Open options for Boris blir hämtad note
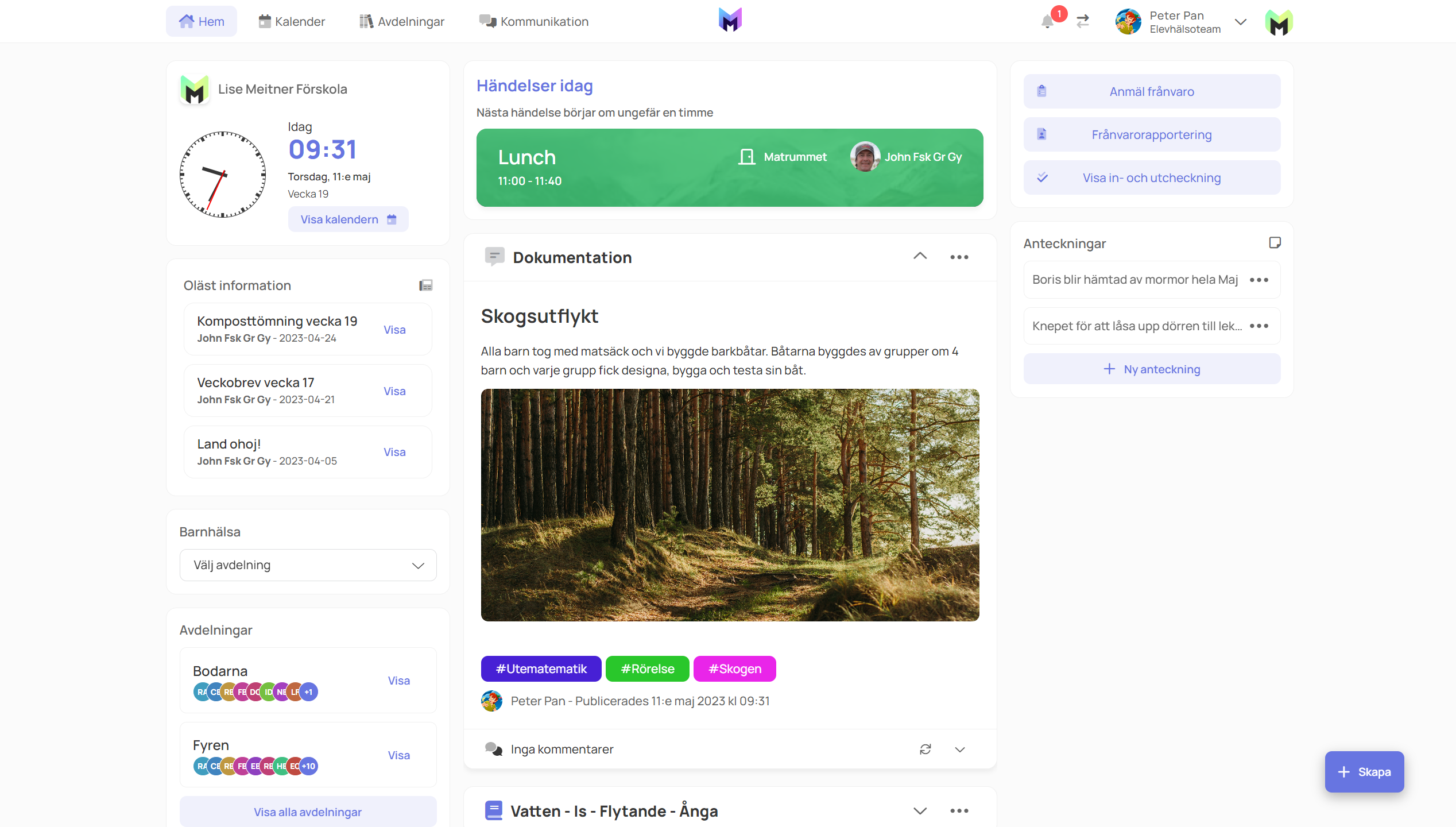 tap(1258, 280)
